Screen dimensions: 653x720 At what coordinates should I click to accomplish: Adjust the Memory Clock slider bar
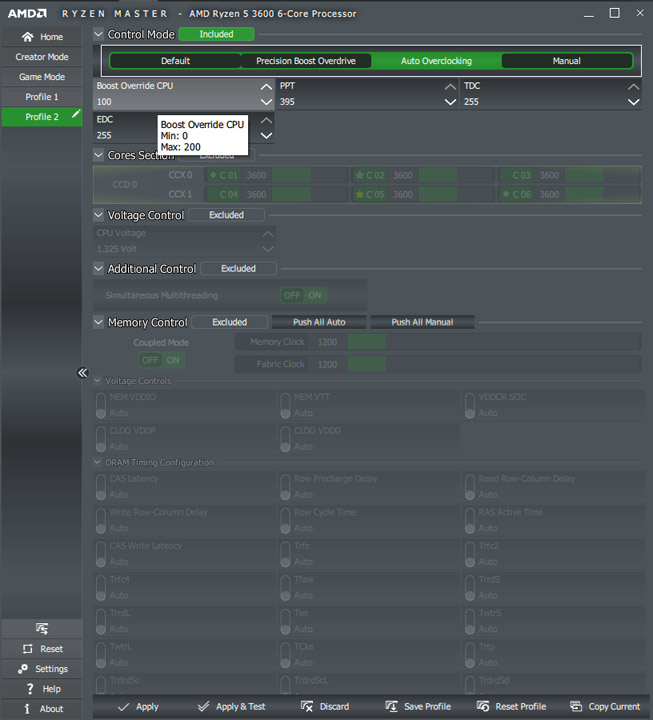pos(494,342)
